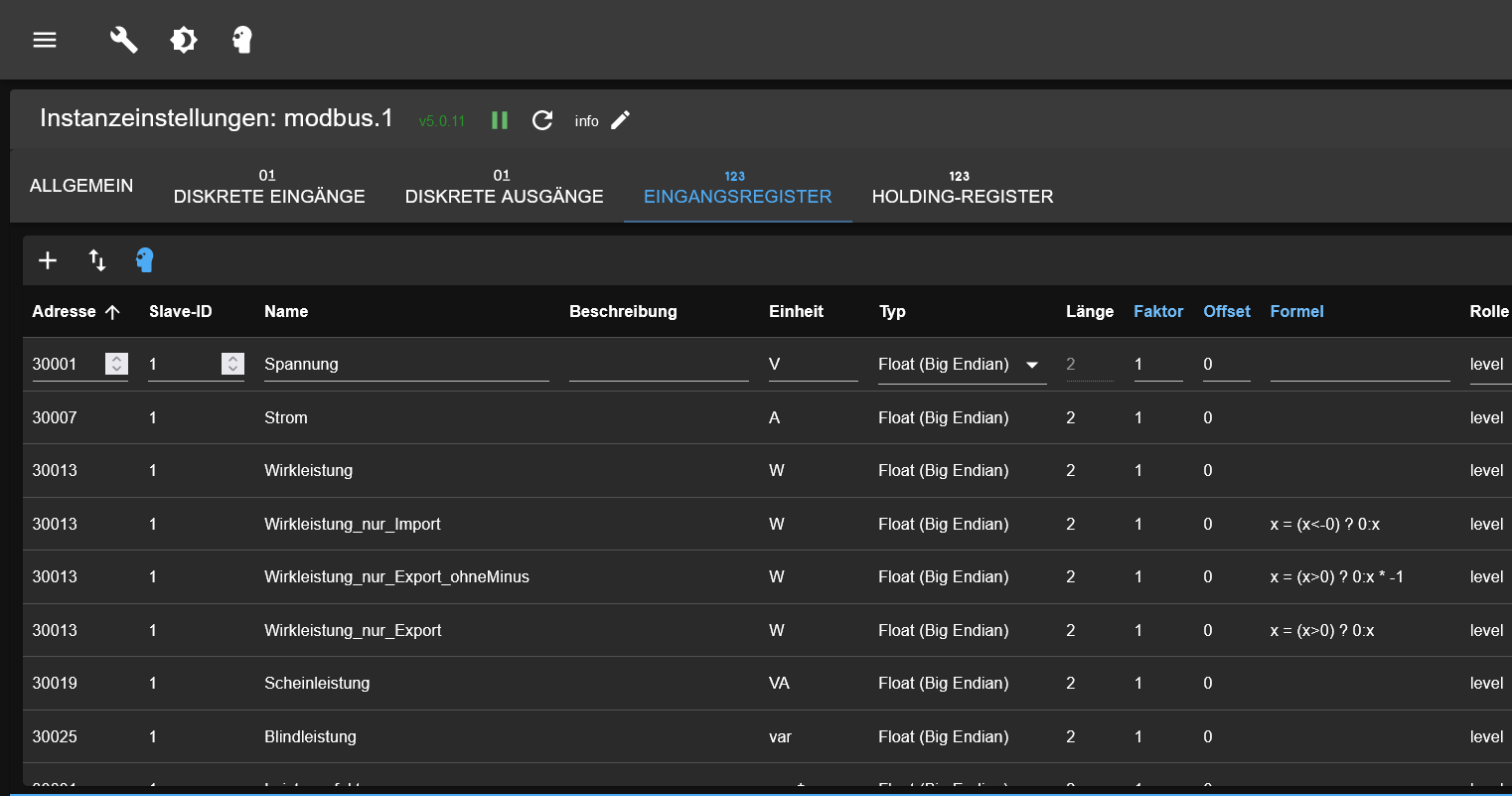This screenshot has height=796, width=1512.
Task: Toggle expert mode head icon in top bar
Action: [242, 40]
